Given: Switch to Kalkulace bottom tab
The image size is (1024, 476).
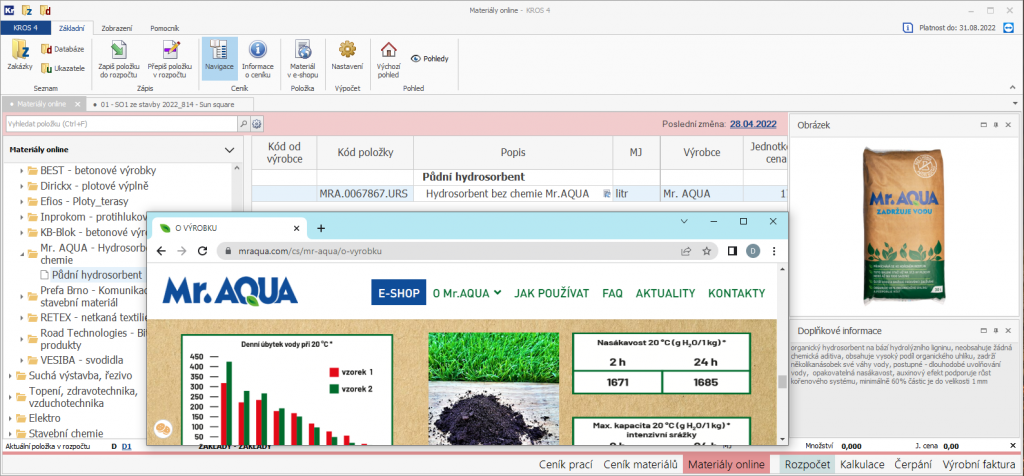Looking at the screenshot, I should [x=862, y=464].
